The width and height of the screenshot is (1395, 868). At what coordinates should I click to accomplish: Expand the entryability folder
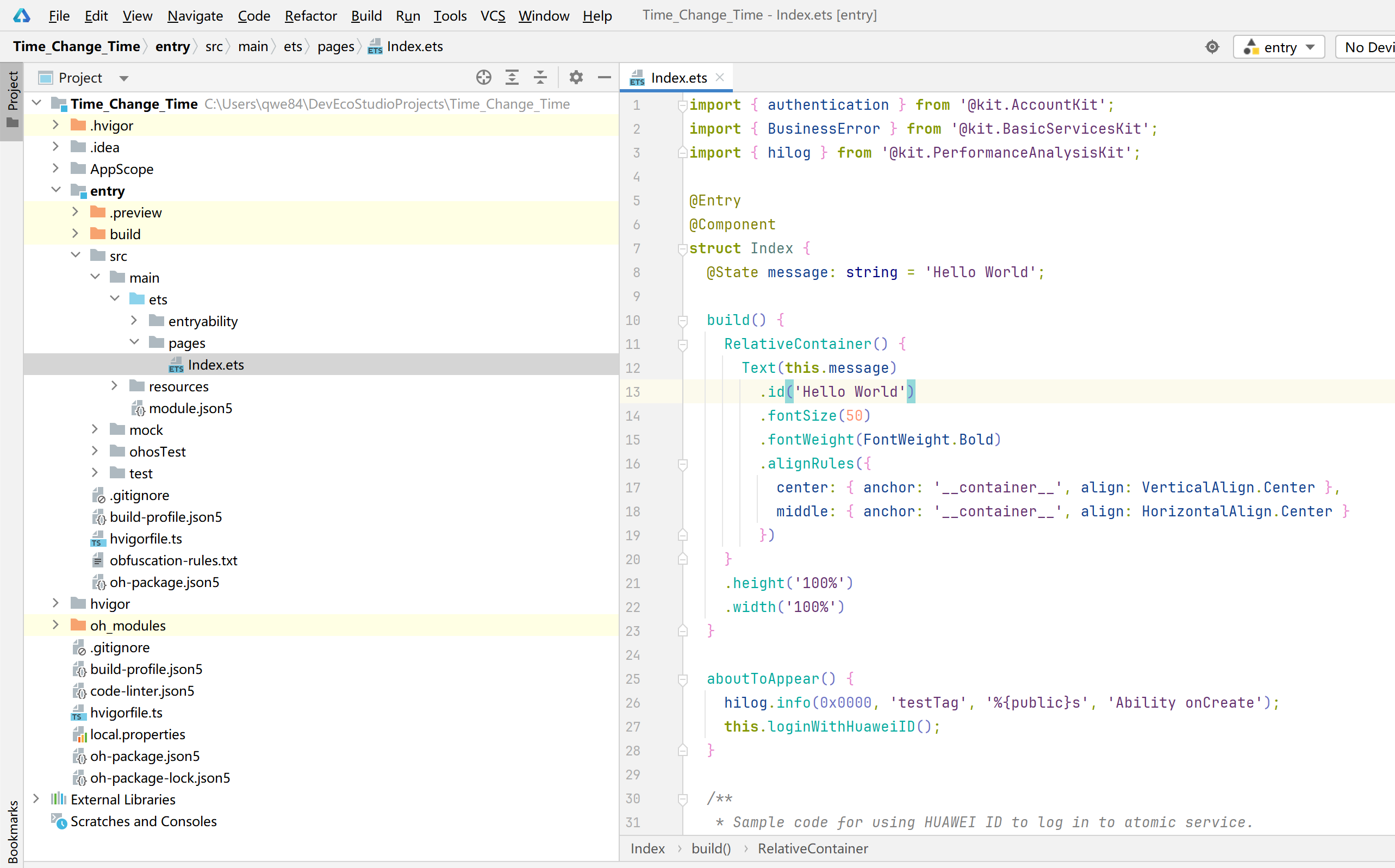pyautogui.click(x=134, y=321)
